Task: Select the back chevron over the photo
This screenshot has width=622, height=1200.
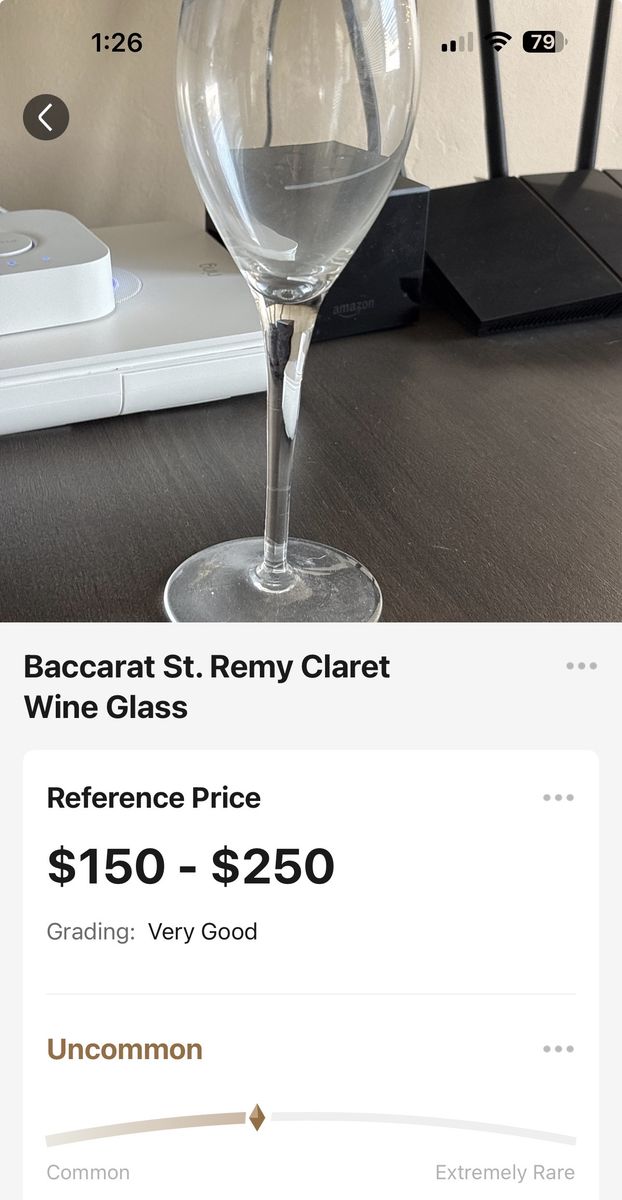Action: click(x=46, y=116)
